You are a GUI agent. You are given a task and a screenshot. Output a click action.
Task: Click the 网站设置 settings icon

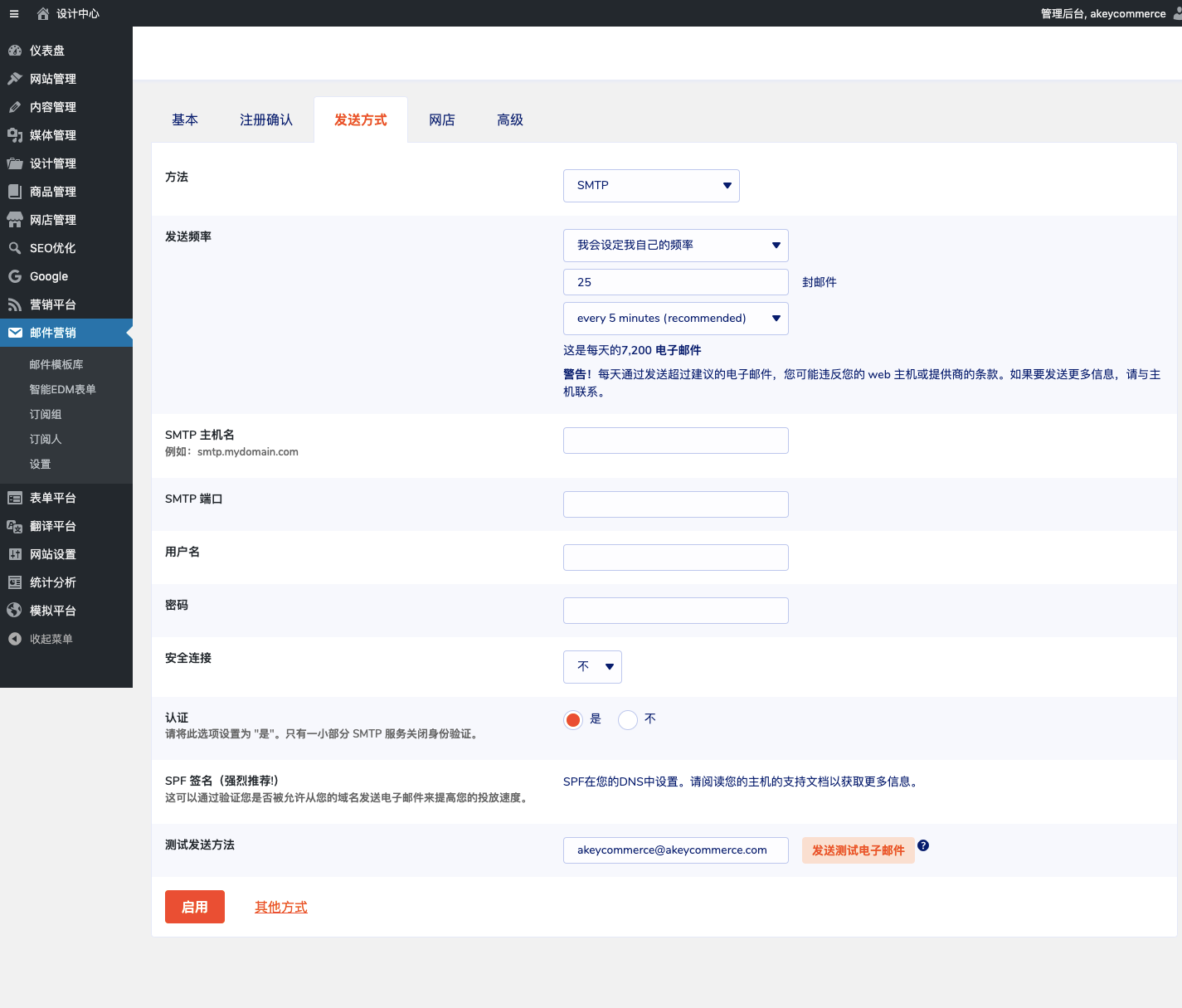[15, 554]
